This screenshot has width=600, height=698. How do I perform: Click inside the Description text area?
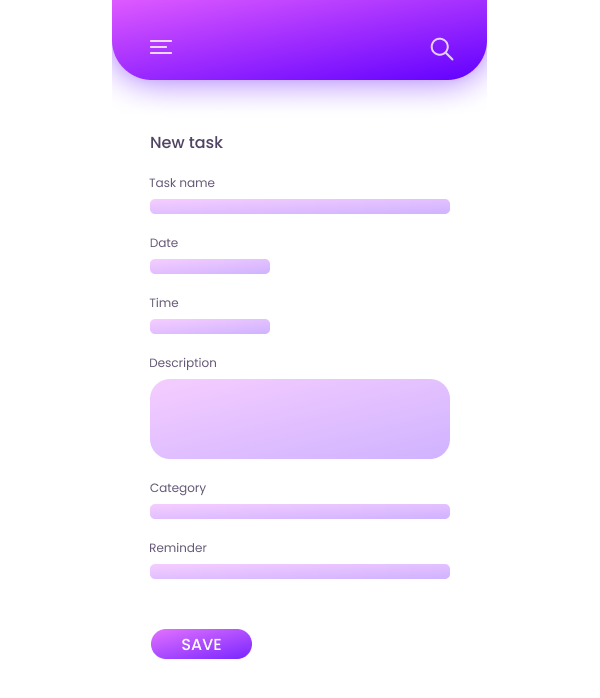click(300, 419)
